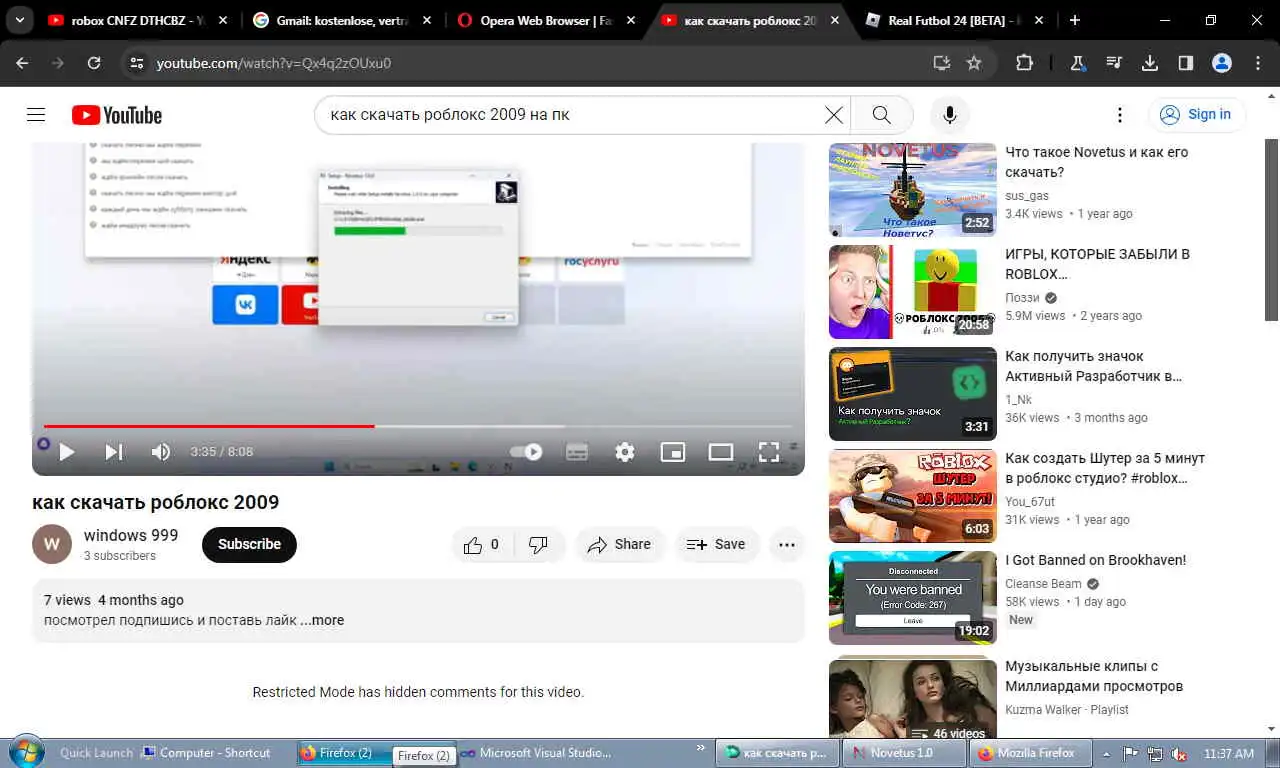Mute the video volume
This screenshot has width=1280, height=768.
click(x=160, y=452)
